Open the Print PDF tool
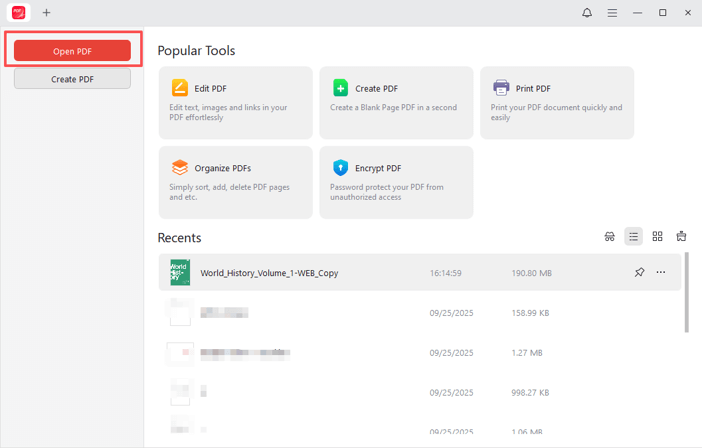 pyautogui.click(x=557, y=103)
